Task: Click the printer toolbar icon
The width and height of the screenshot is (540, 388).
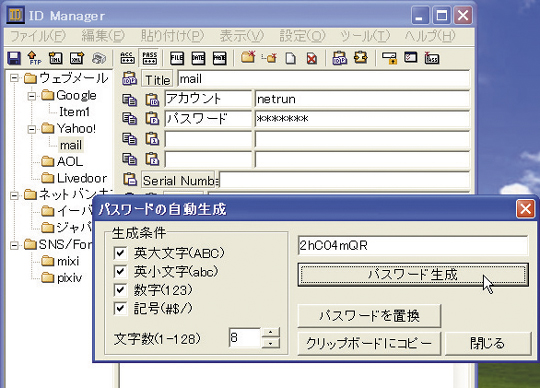Action: (x=99, y=58)
